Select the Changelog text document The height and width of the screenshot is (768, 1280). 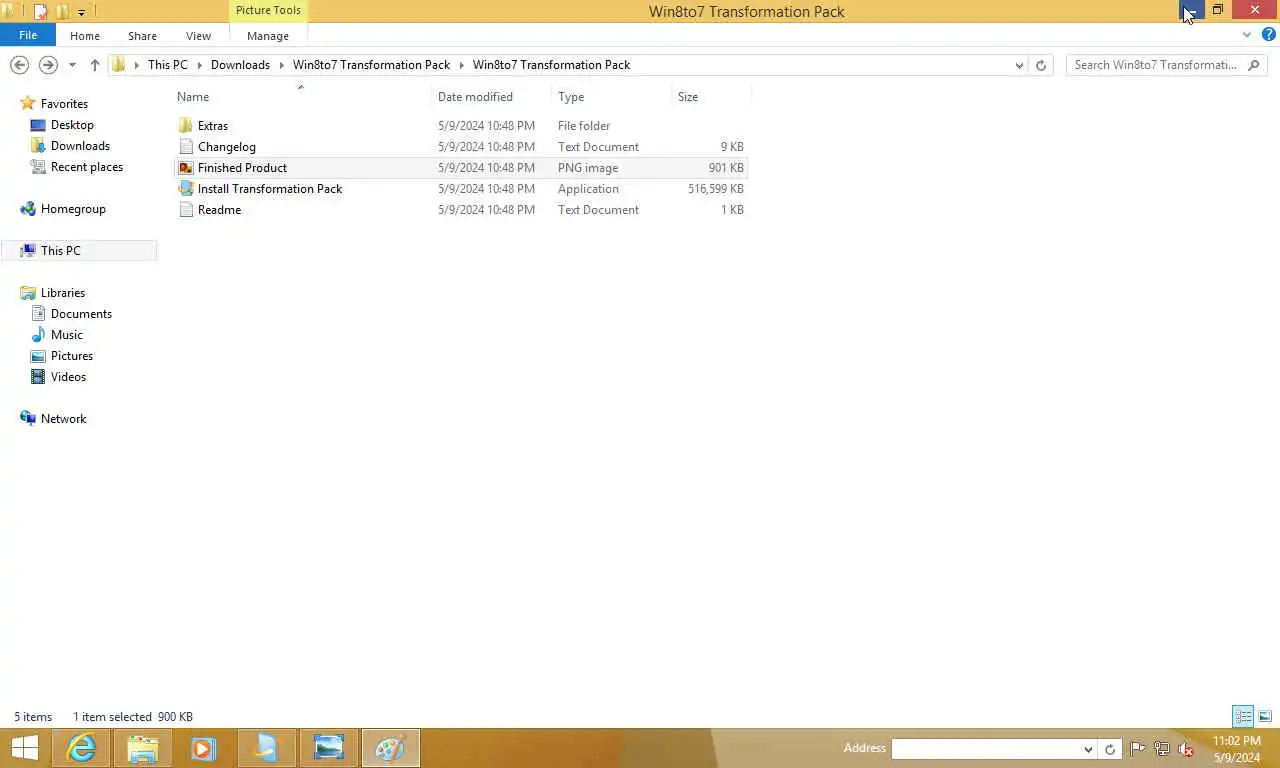tap(227, 147)
